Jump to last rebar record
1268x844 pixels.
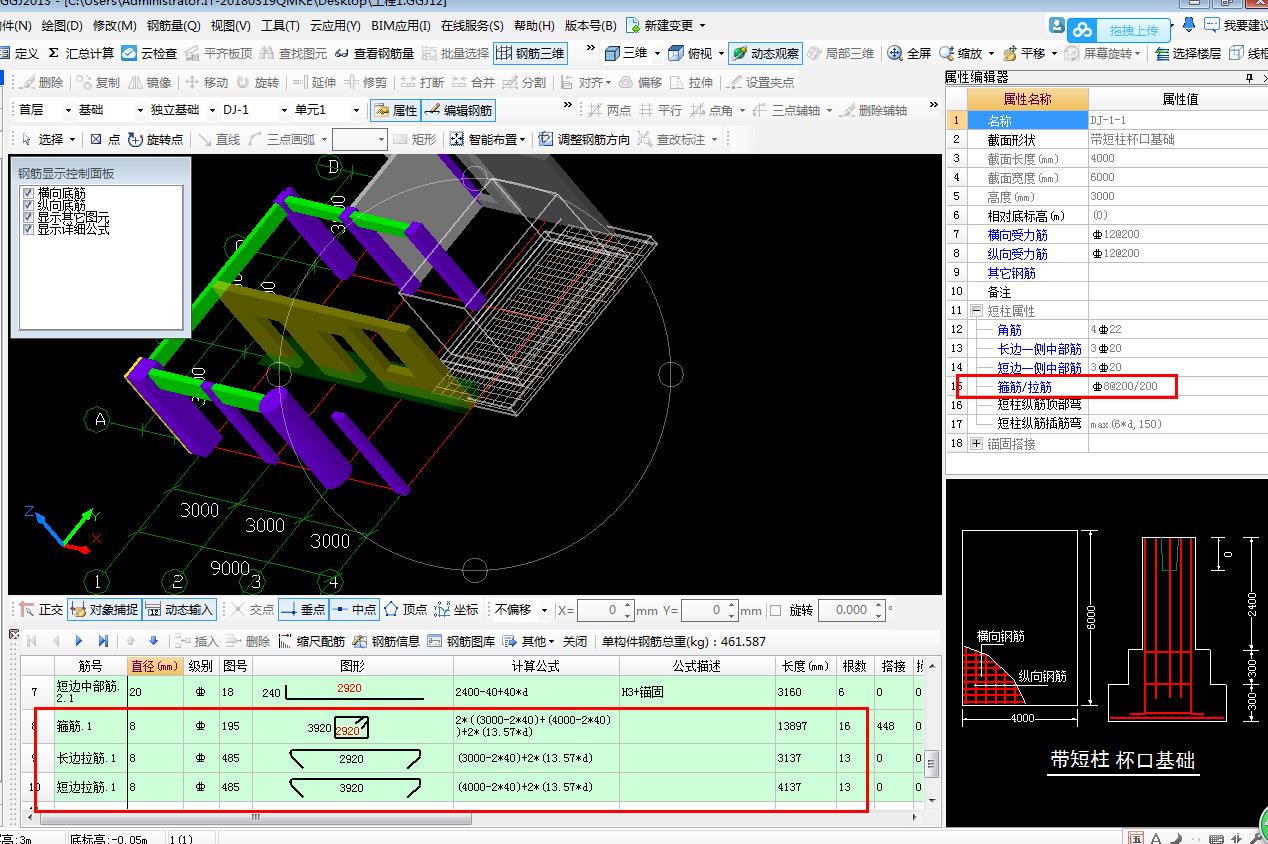(x=103, y=641)
